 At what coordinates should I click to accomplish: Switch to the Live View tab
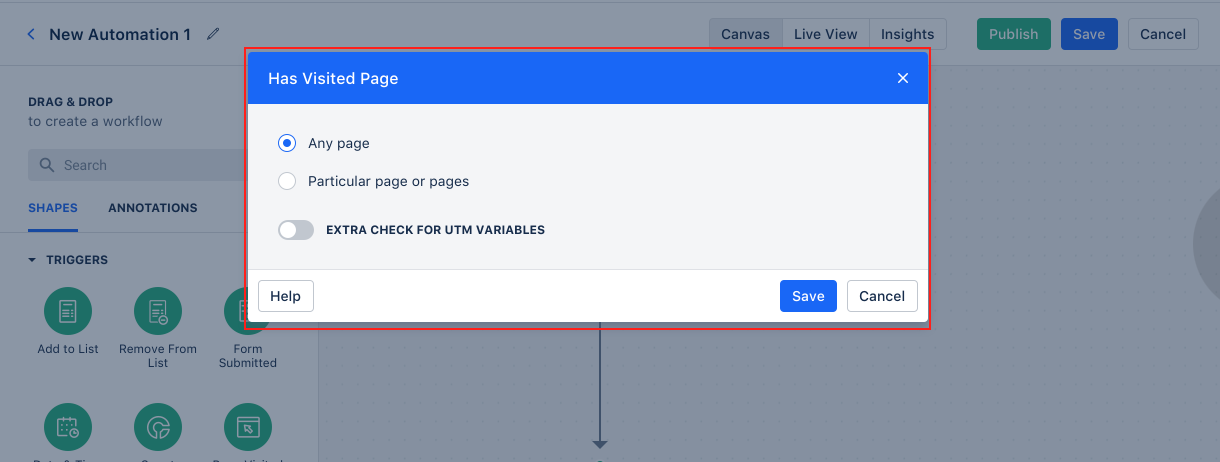(x=825, y=34)
